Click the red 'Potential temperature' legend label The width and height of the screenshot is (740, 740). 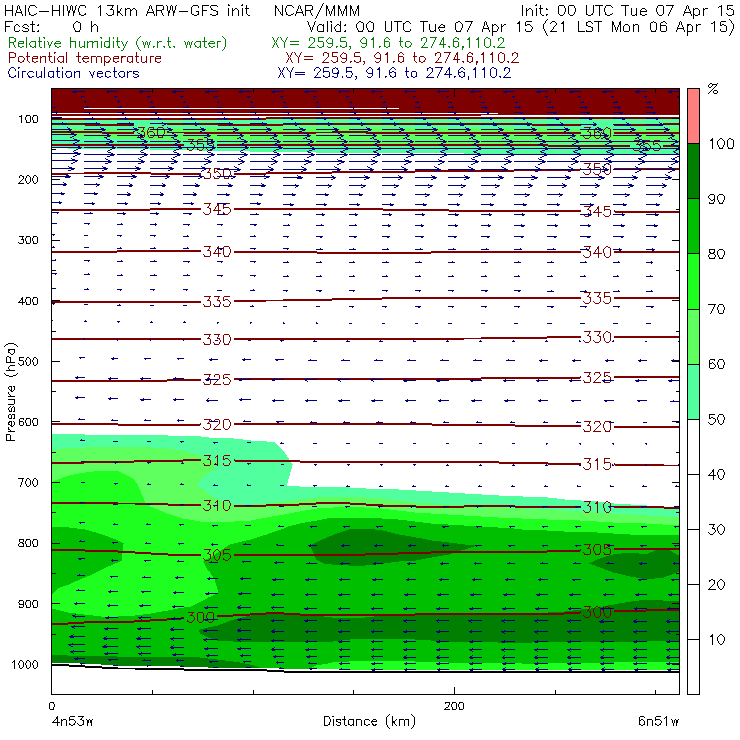85,58
